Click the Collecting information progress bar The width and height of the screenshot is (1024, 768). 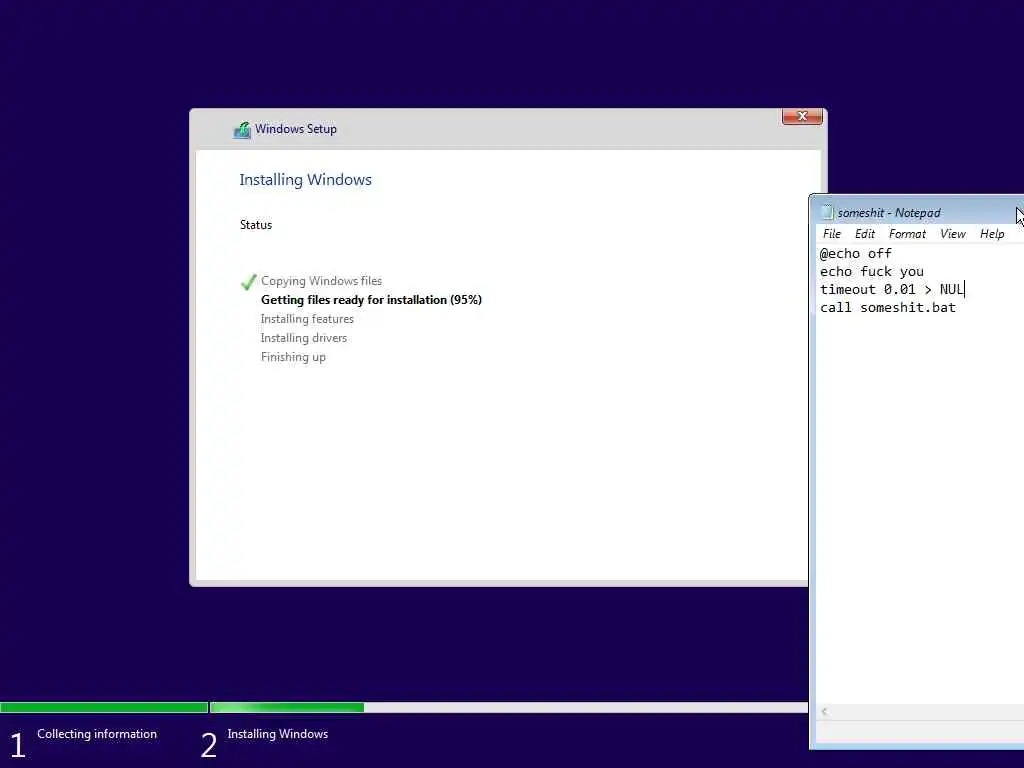click(x=104, y=707)
